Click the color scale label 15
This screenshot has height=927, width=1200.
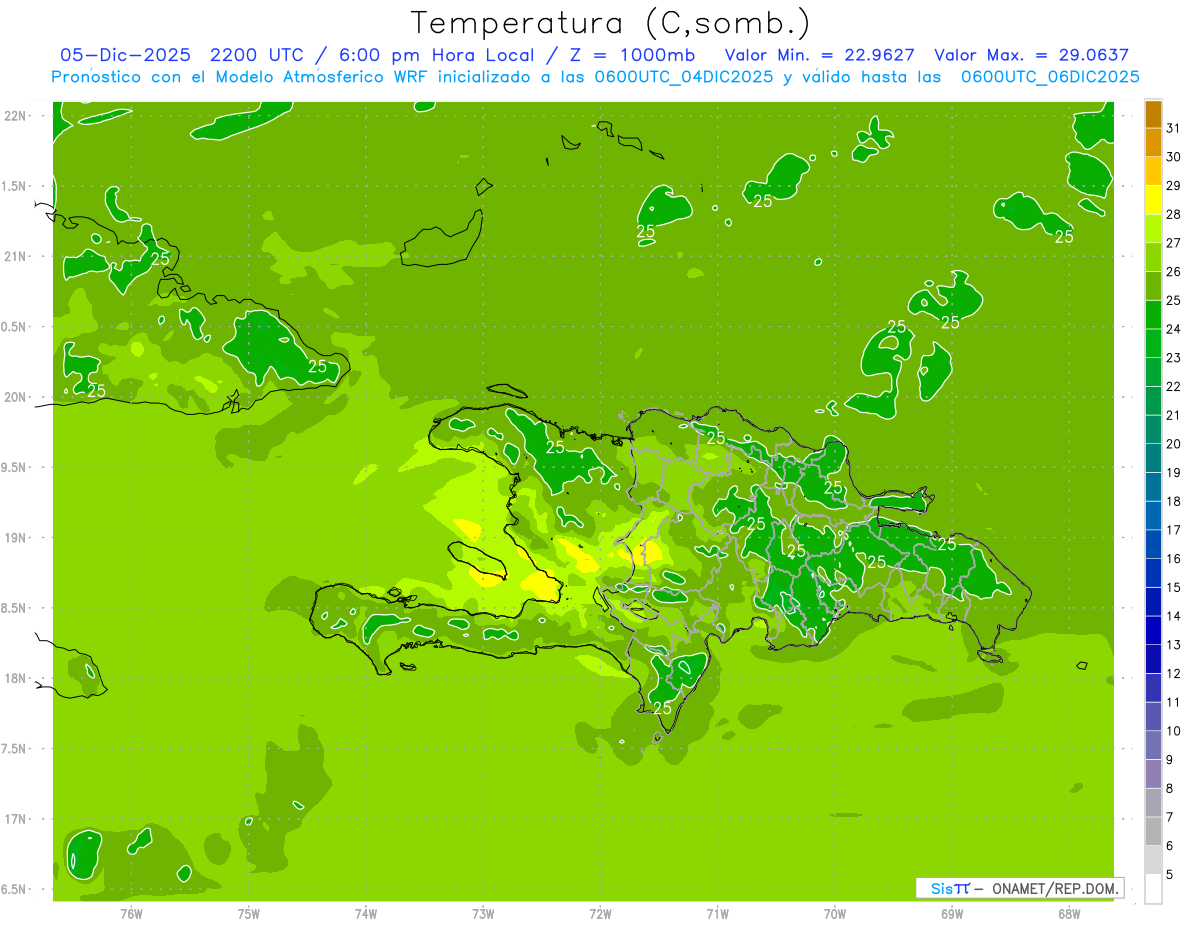(x=1174, y=588)
